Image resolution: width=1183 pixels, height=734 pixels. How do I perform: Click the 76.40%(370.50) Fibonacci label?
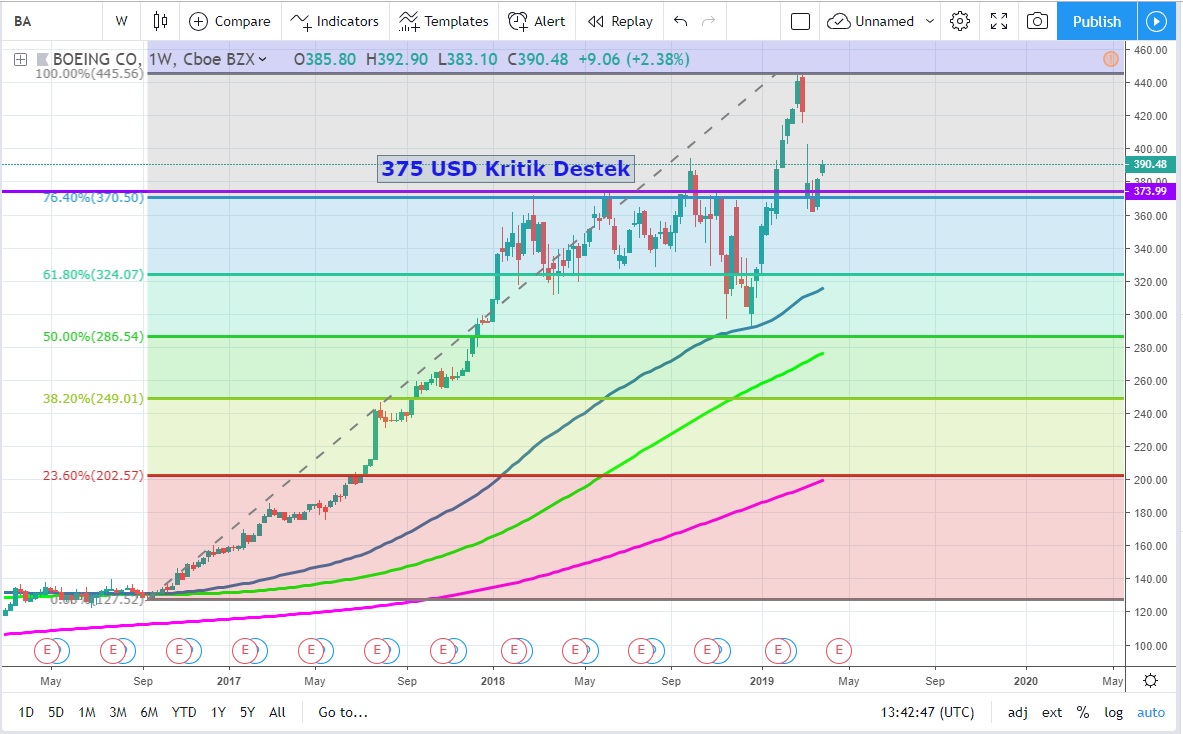pyautogui.click(x=93, y=198)
